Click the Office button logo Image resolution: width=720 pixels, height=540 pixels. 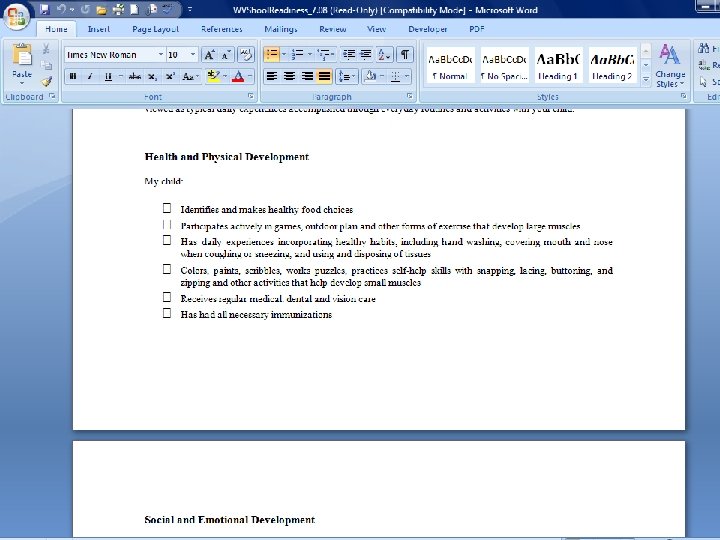[17, 17]
